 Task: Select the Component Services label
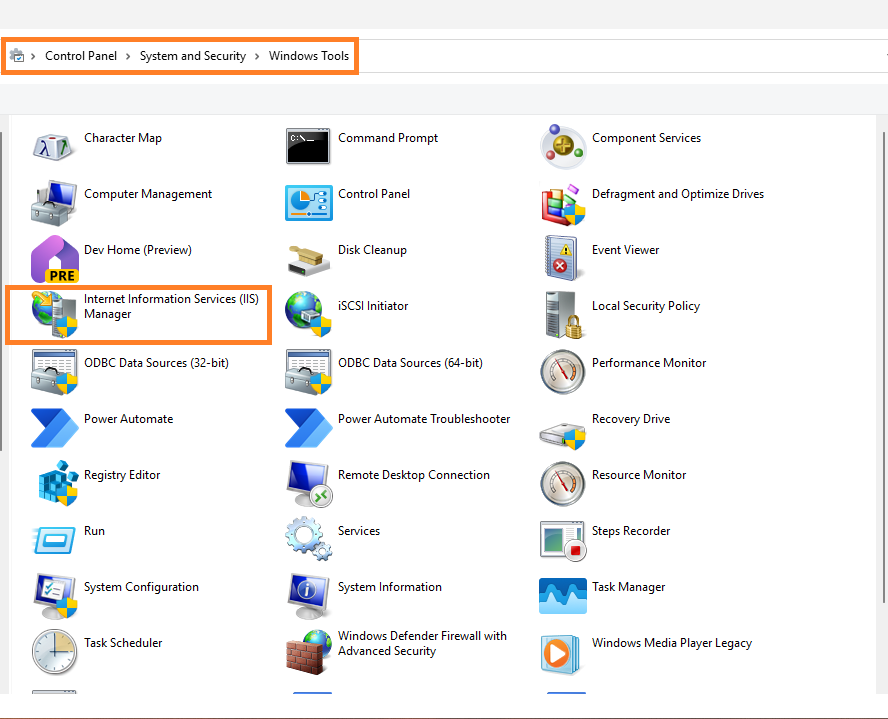[x=646, y=138]
